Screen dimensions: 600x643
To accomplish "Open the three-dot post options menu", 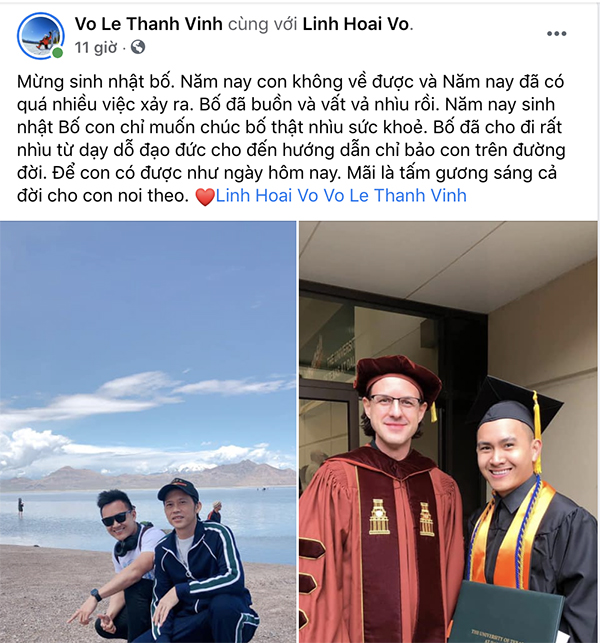I will (557, 34).
